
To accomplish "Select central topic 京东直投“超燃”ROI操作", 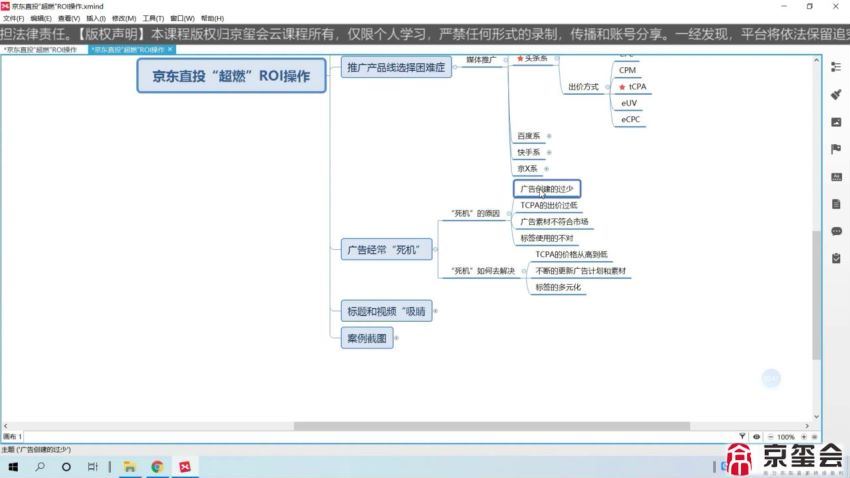I will coord(231,76).
